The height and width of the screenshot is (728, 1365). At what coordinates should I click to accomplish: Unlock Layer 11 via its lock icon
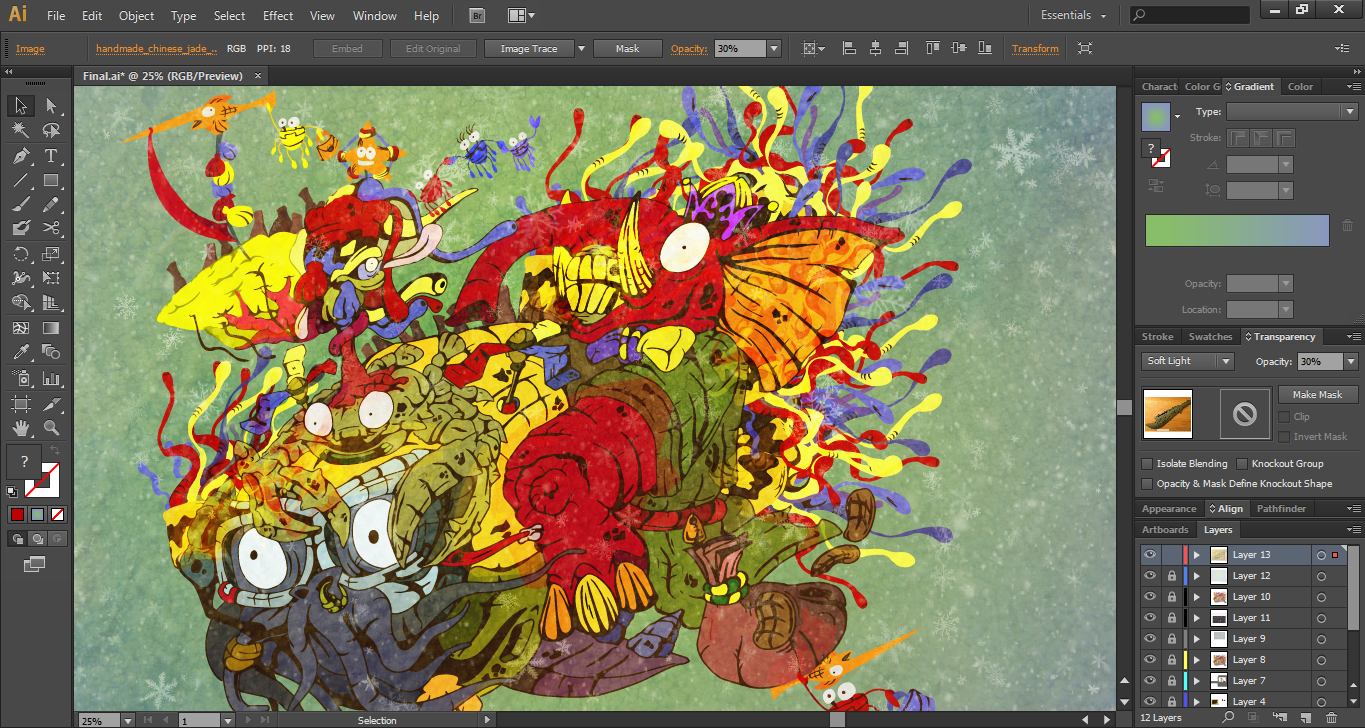[x=1171, y=618]
